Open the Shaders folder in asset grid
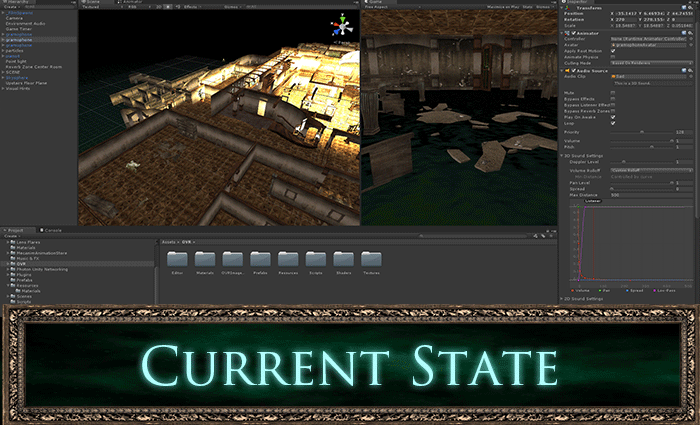 tap(343, 258)
